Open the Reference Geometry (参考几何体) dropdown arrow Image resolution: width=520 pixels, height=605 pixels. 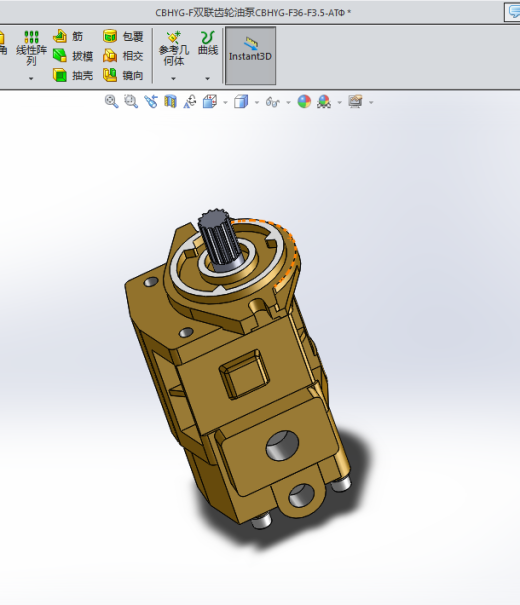point(174,79)
